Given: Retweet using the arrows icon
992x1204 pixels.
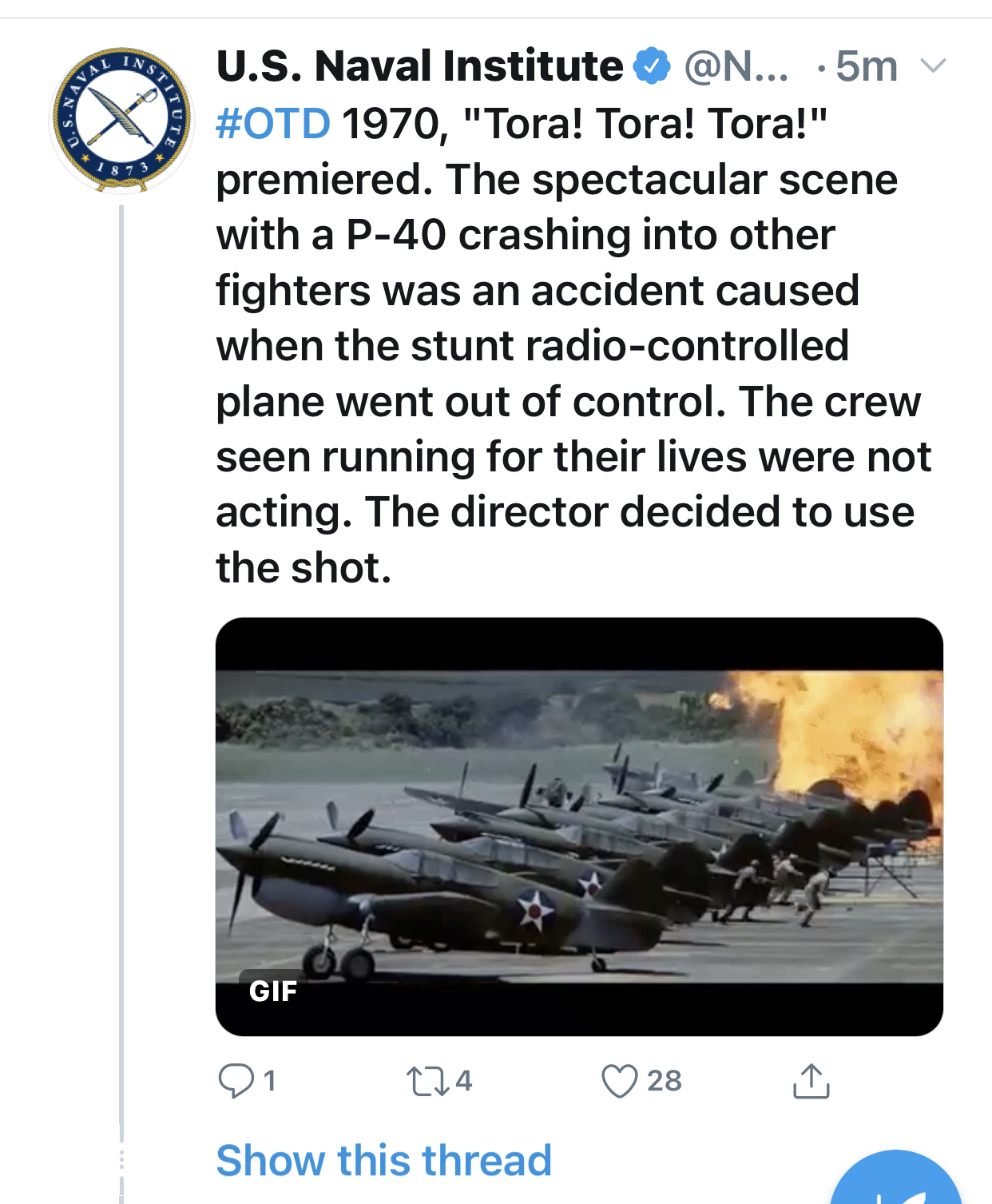Looking at the screenshot, I should [428, 1081].
